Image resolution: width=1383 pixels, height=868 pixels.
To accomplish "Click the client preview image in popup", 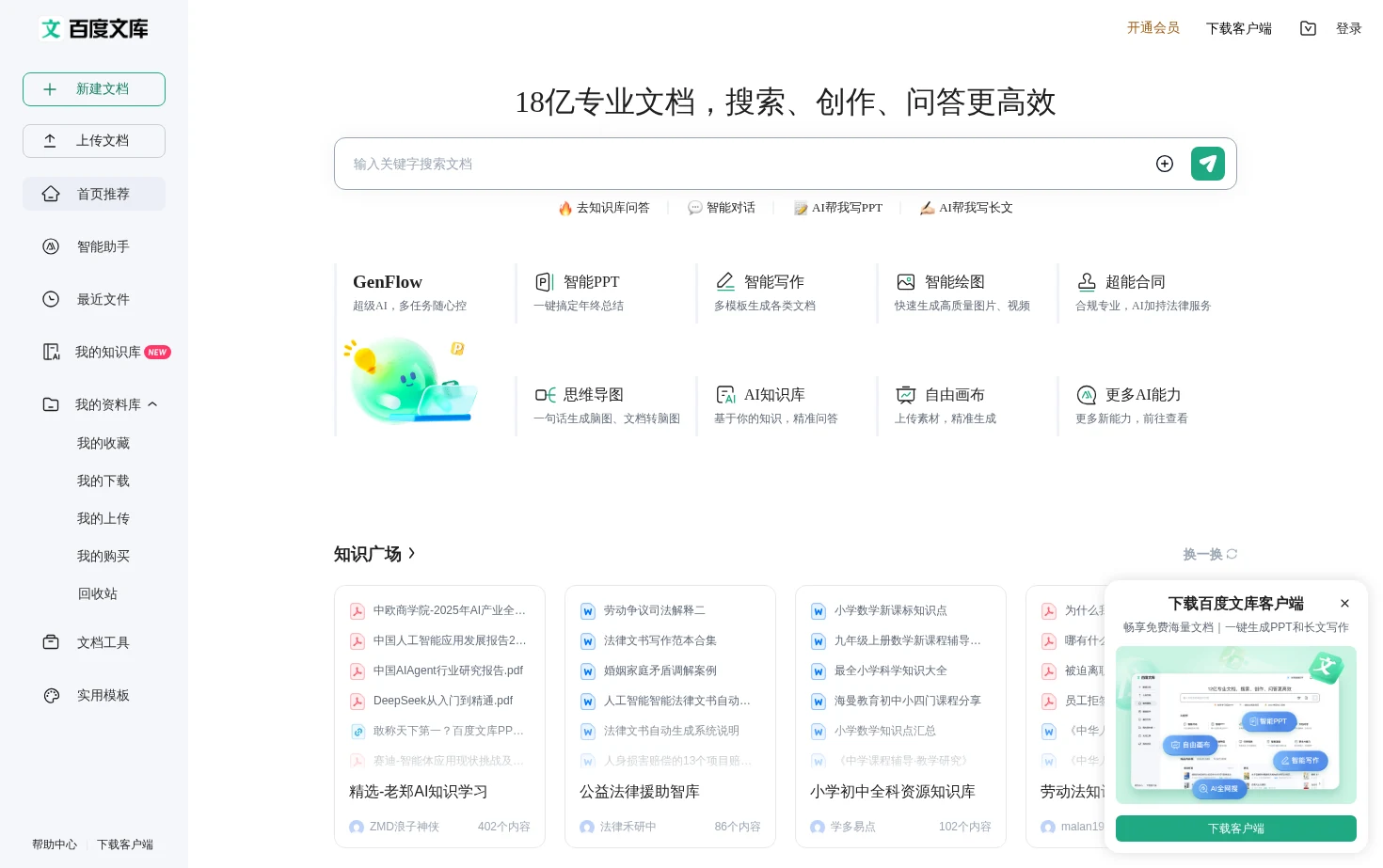I will (x=1236, y=724).
